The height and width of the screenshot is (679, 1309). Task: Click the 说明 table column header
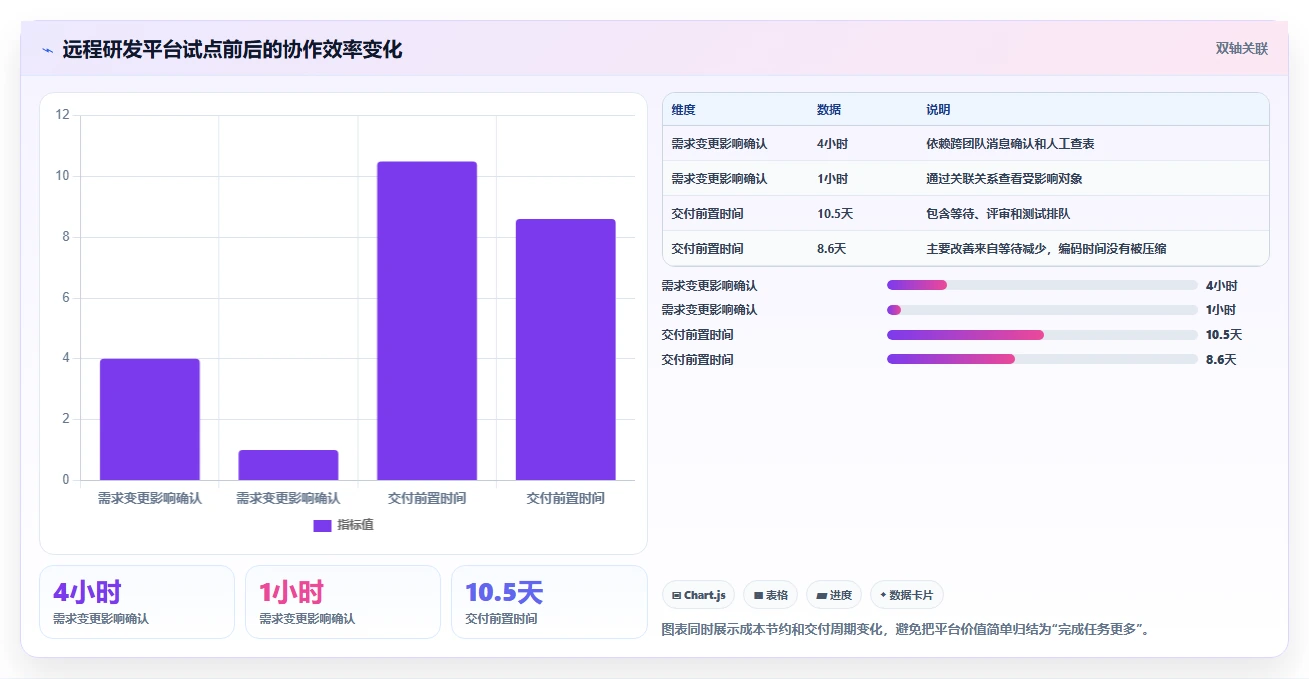(938, 110)
